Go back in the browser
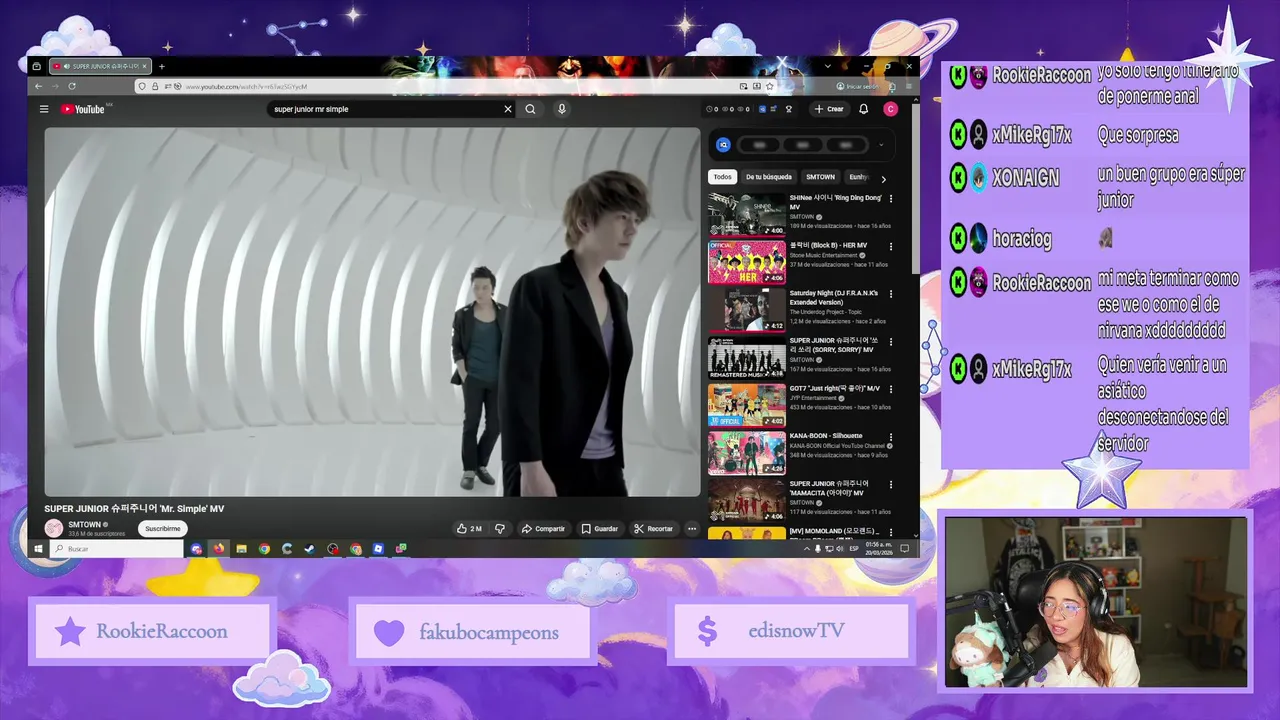 click(x=36, y=87)
